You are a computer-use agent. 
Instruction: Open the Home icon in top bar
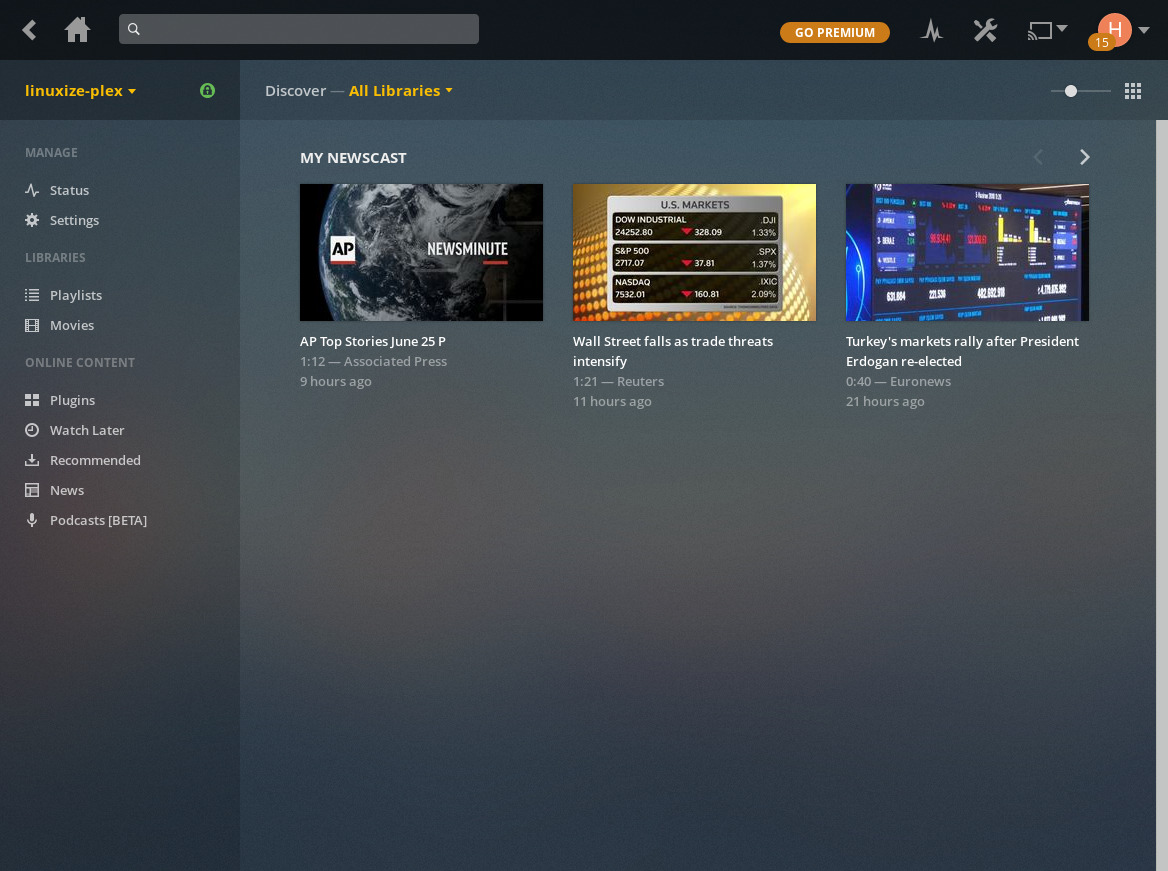click(77, 30)
